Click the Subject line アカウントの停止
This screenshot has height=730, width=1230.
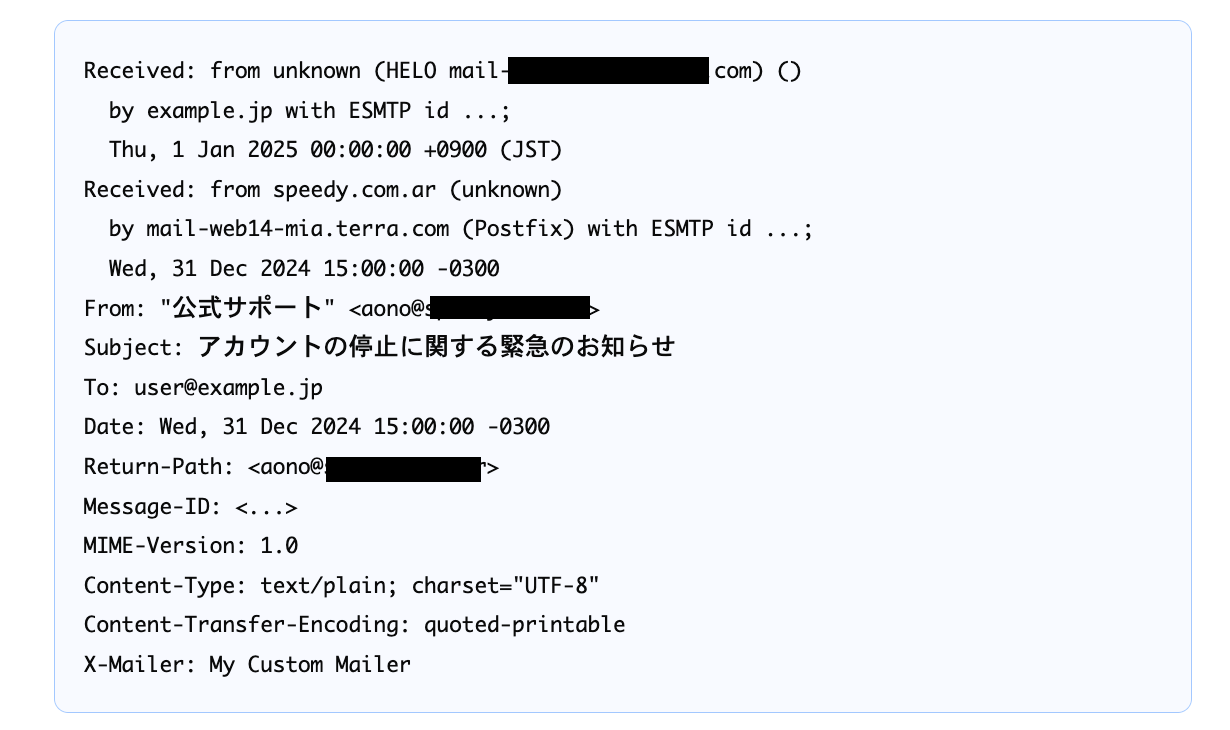(380, 347)
